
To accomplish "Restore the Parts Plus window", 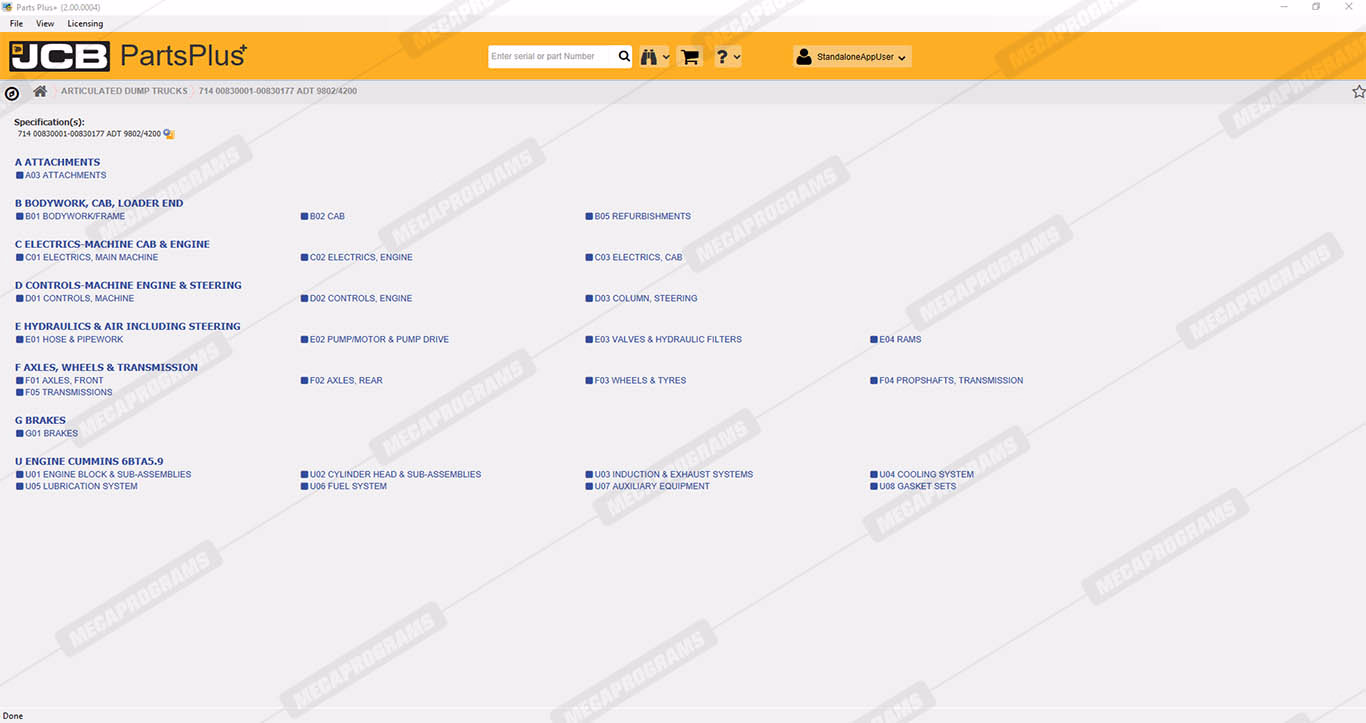I will [x=1316, y=7].
